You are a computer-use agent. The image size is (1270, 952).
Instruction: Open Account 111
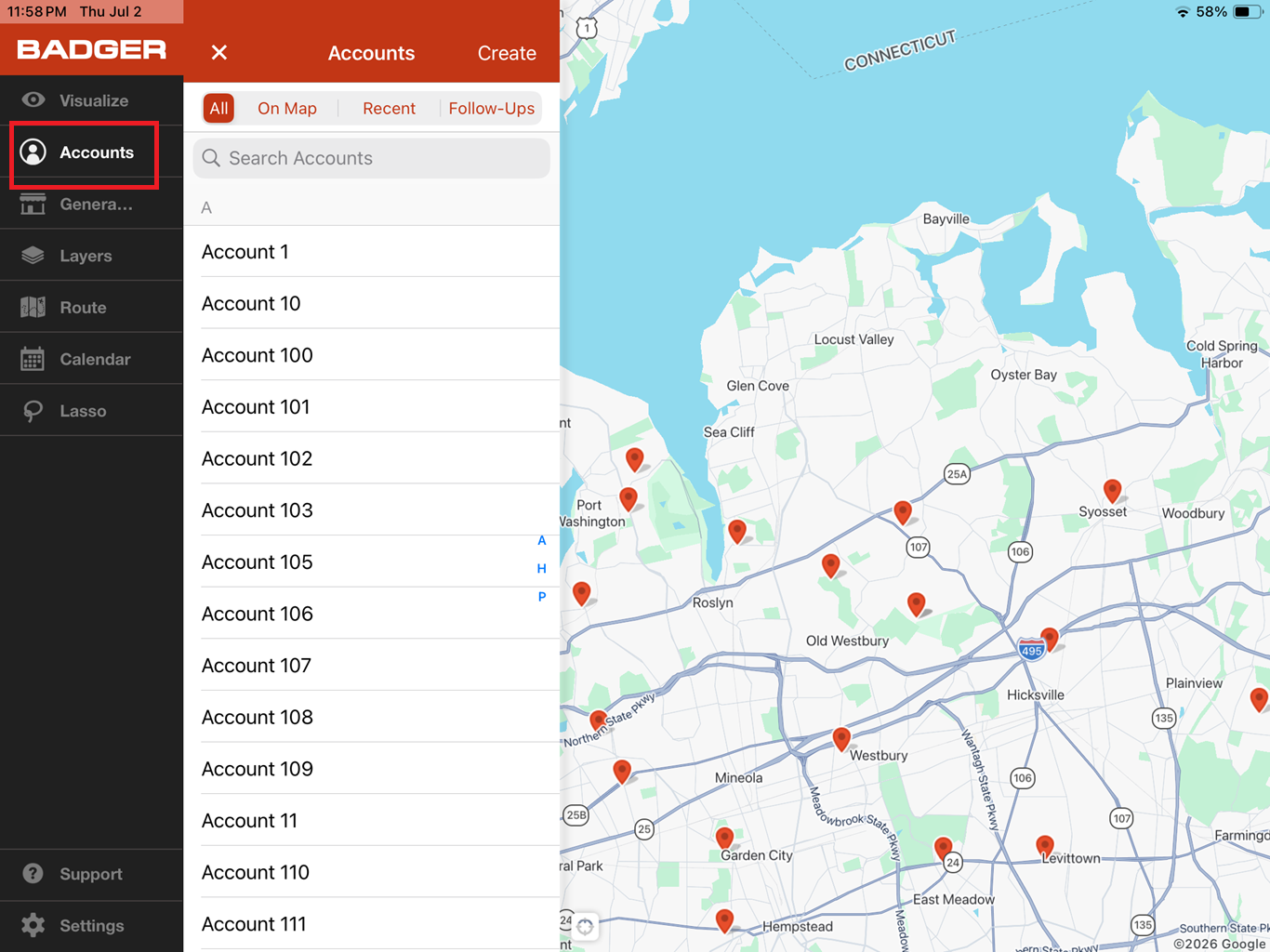(x=372, y=924)
